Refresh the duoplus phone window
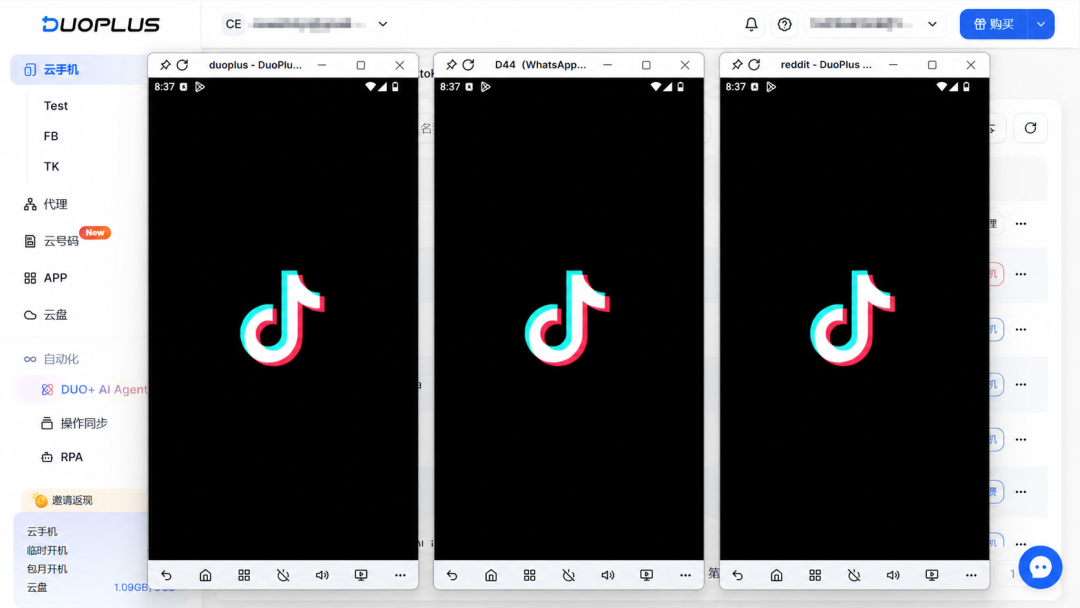1080x608 pixels. [183, 65]
